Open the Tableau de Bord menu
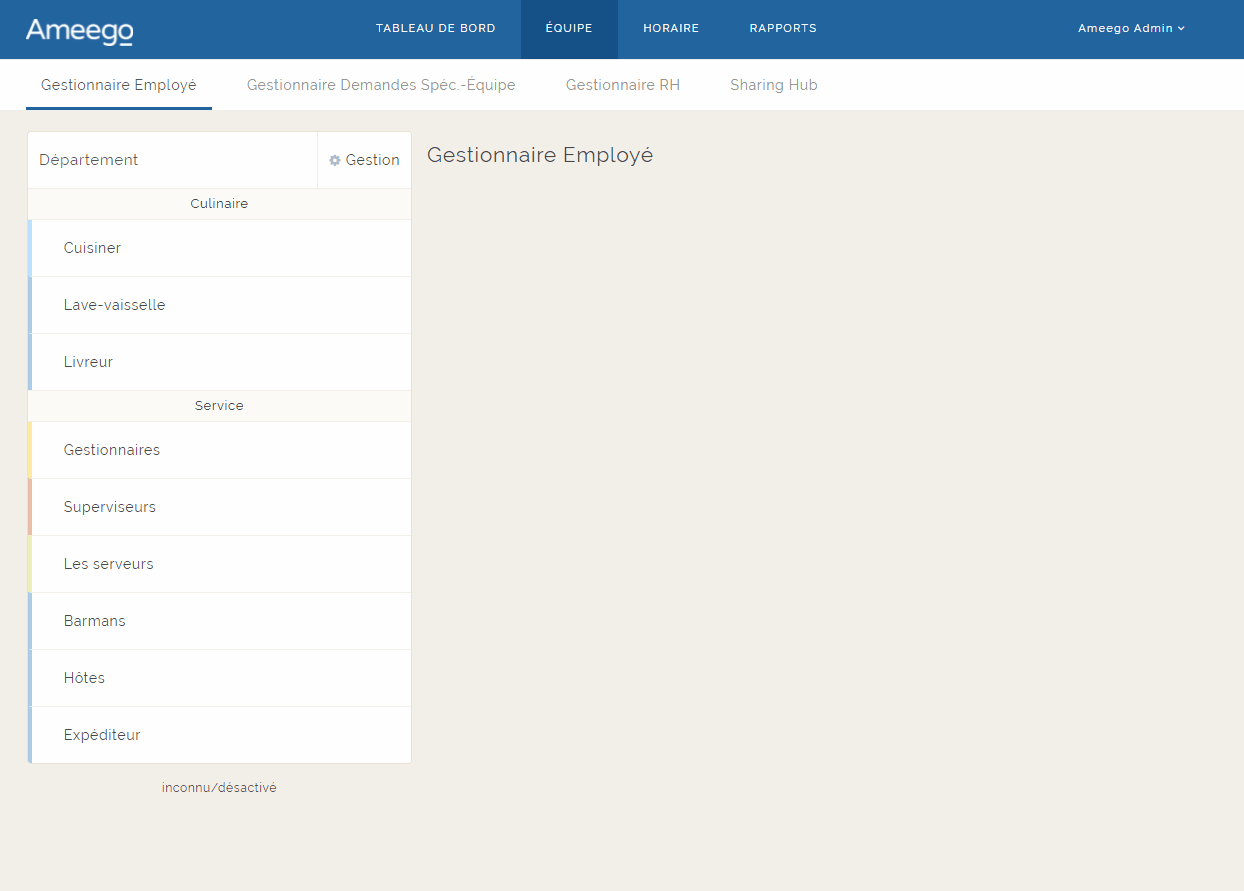Viewport: 1244px width, 891px height. coord(435,28)
